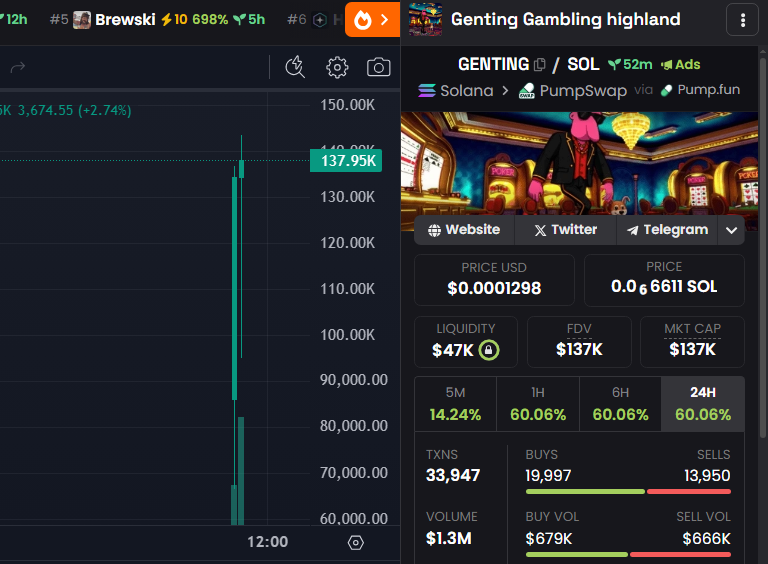Click the liquidity lock icon
This screenshot has width=768, height=564.
488,350
